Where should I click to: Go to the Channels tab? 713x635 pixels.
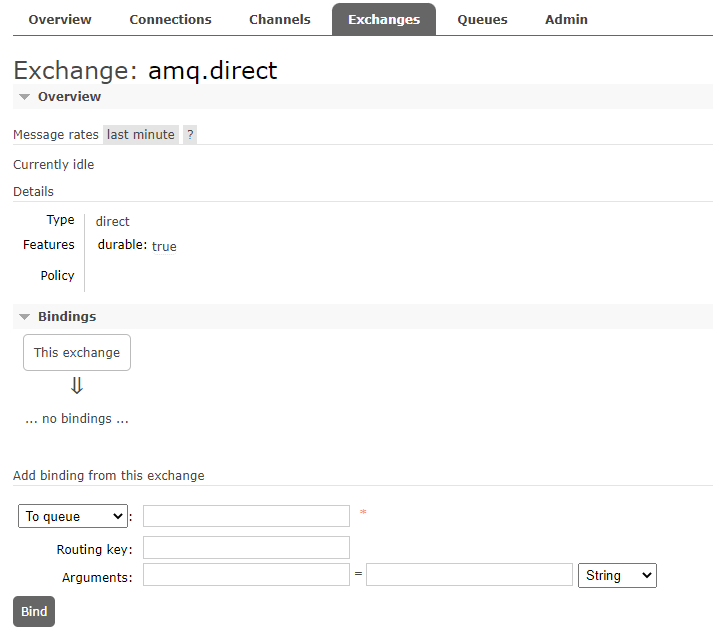280,20
